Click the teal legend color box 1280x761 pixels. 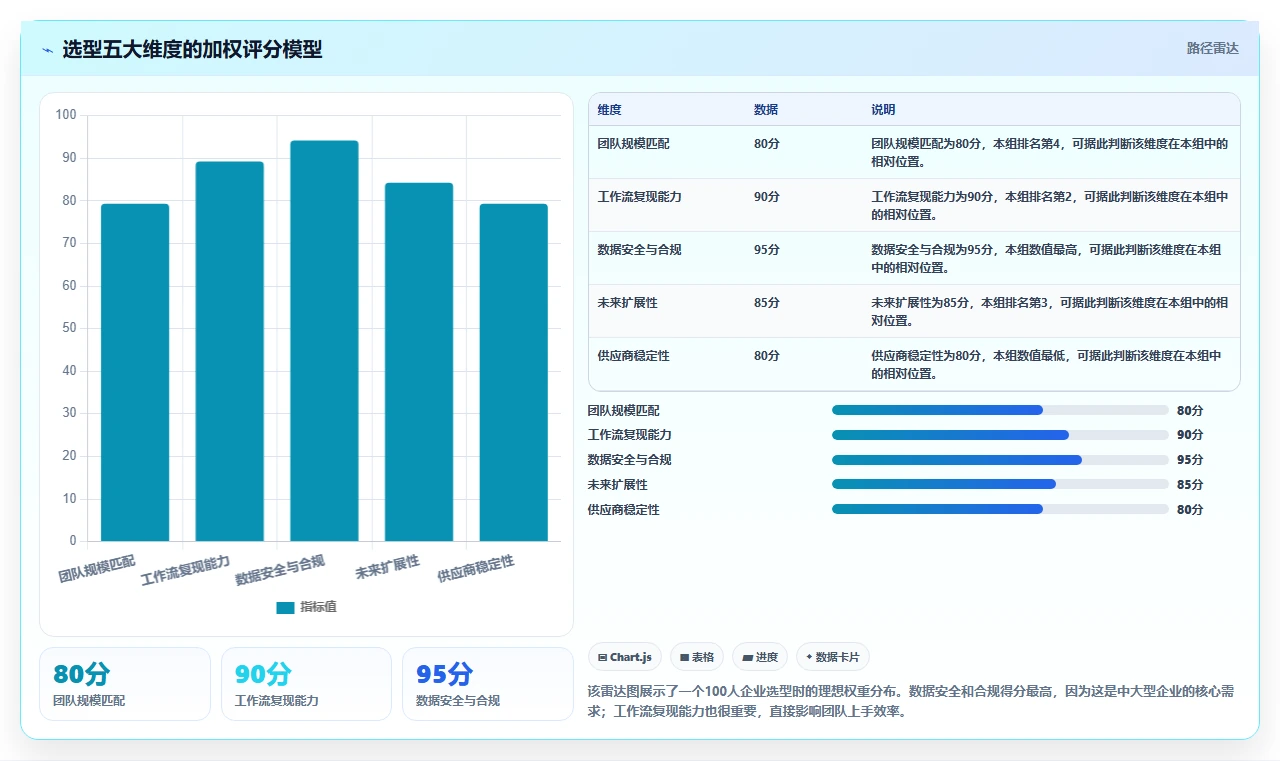(x=285, y=608)
